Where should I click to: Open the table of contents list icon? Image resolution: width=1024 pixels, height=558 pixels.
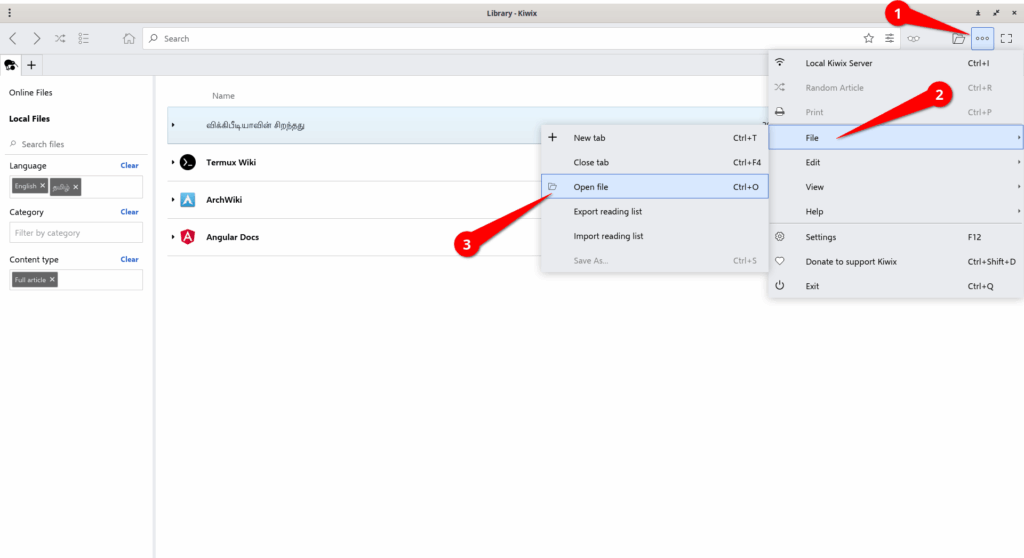84,39
